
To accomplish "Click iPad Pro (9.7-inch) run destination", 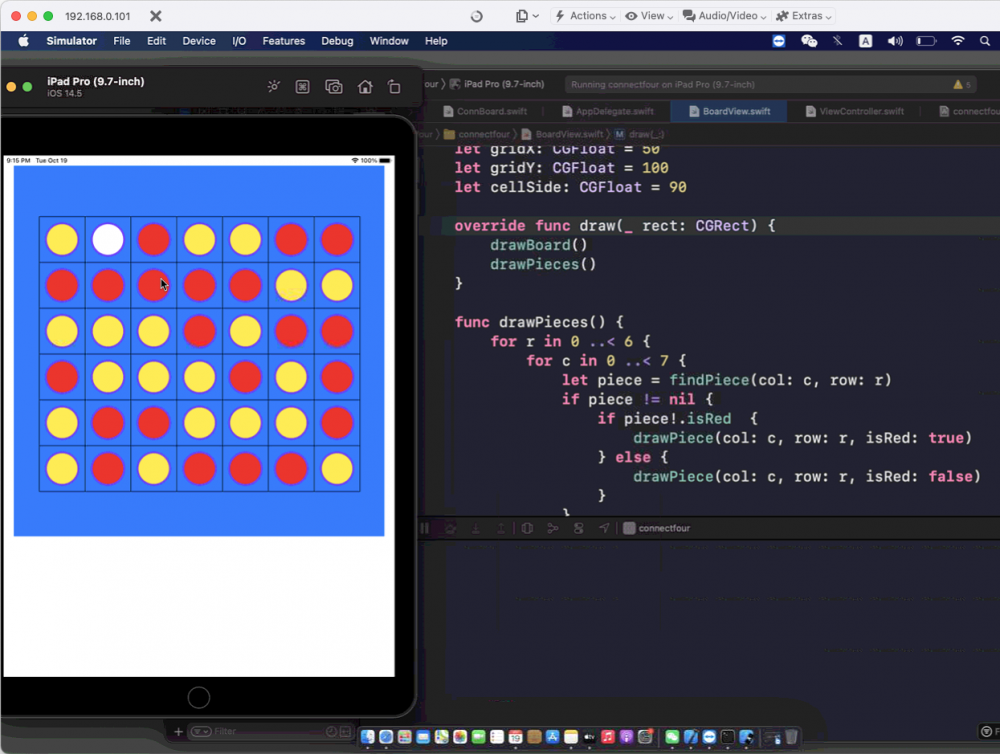I will tap(497, 84).
